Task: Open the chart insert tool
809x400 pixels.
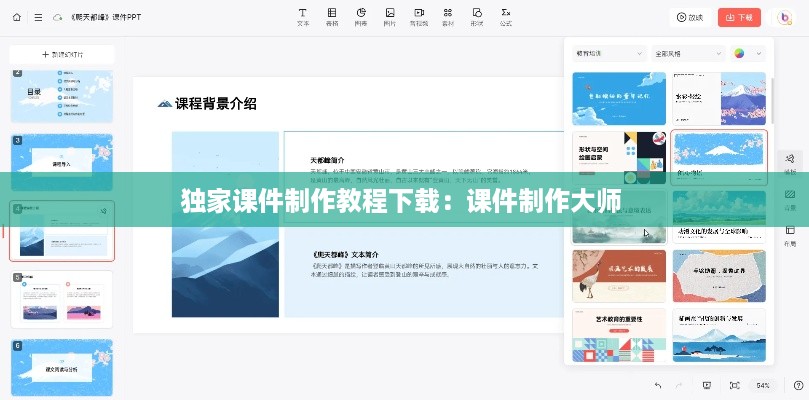Action: [x=361, y=17]
